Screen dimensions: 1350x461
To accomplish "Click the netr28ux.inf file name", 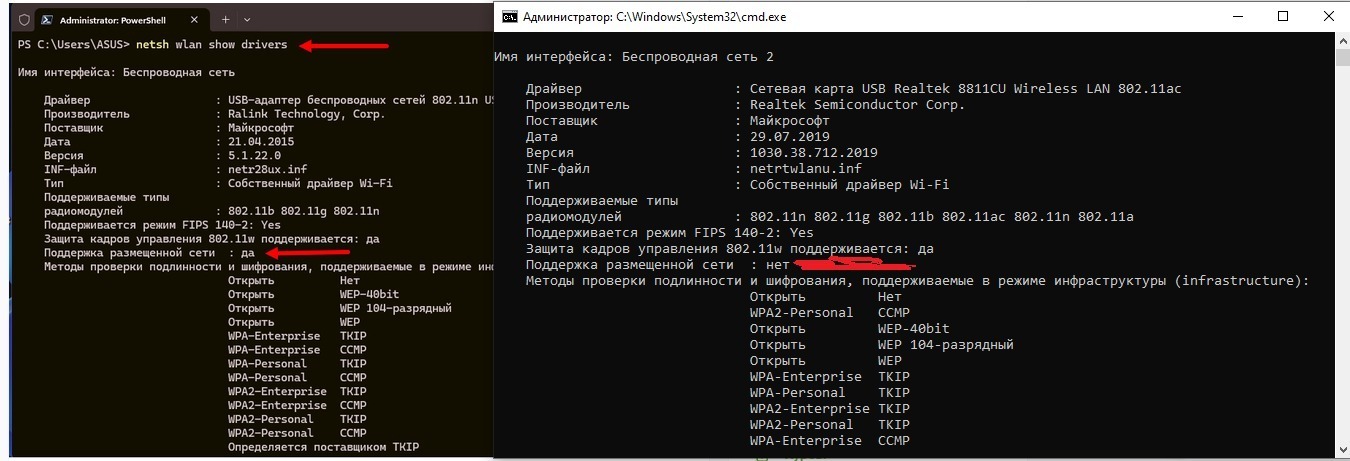I will 264,170.
